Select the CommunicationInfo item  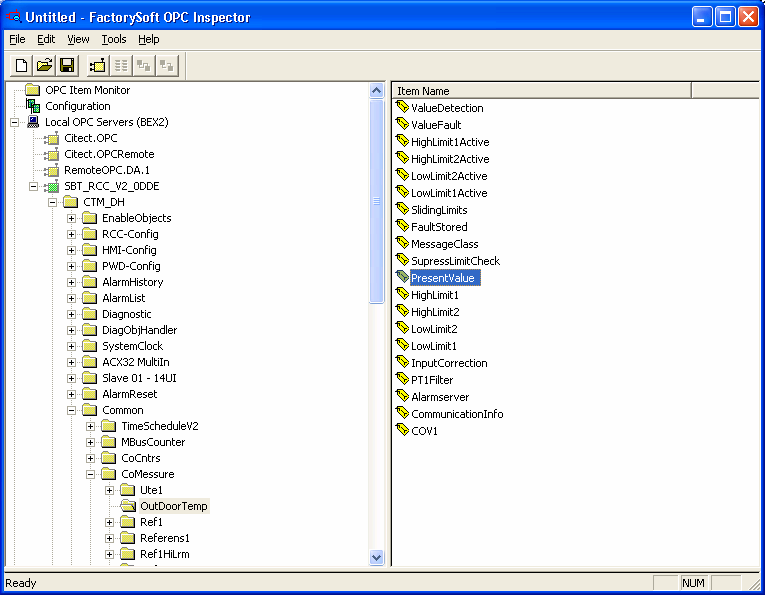(457, 414)
